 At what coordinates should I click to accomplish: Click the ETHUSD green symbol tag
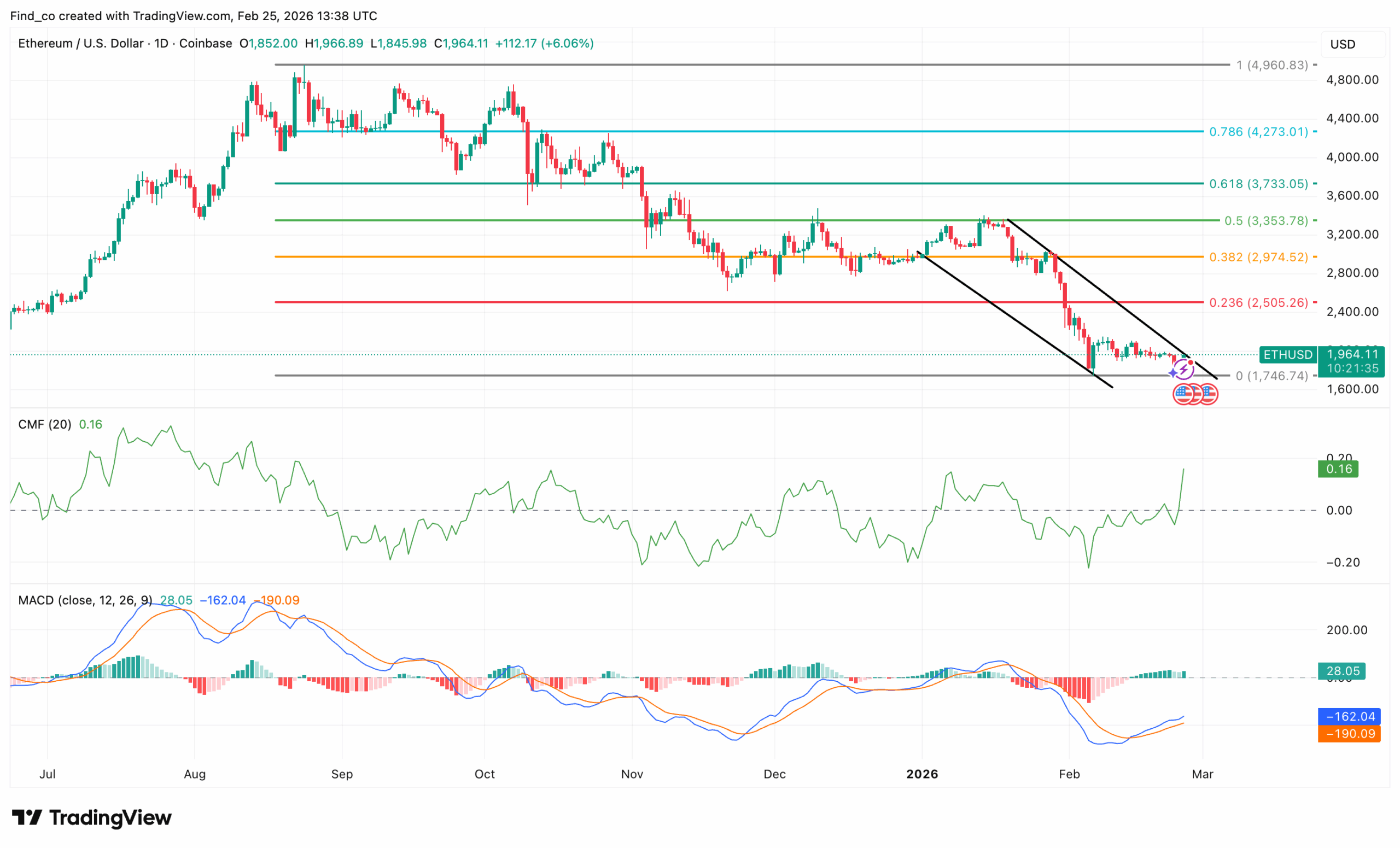(x=1287, y=355)
